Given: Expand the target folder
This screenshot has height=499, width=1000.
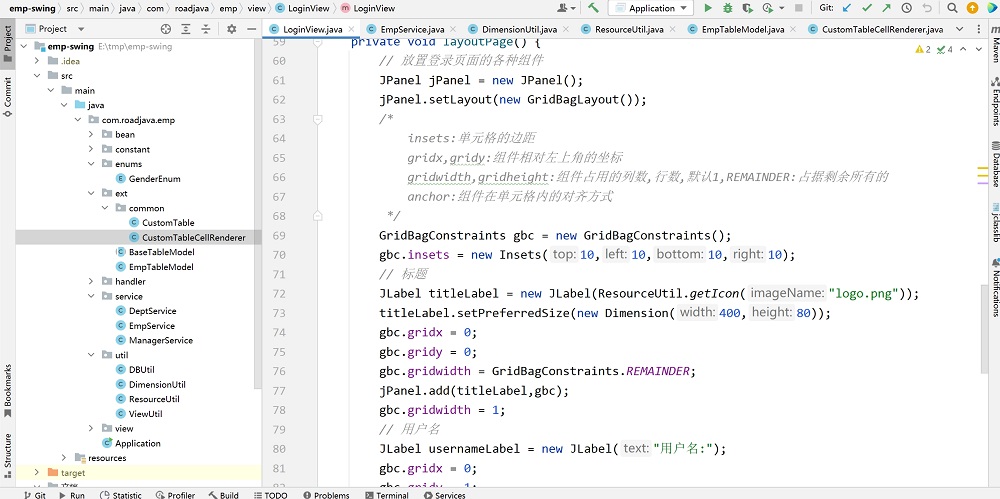Looking at the screenshot, I should 36,472.
